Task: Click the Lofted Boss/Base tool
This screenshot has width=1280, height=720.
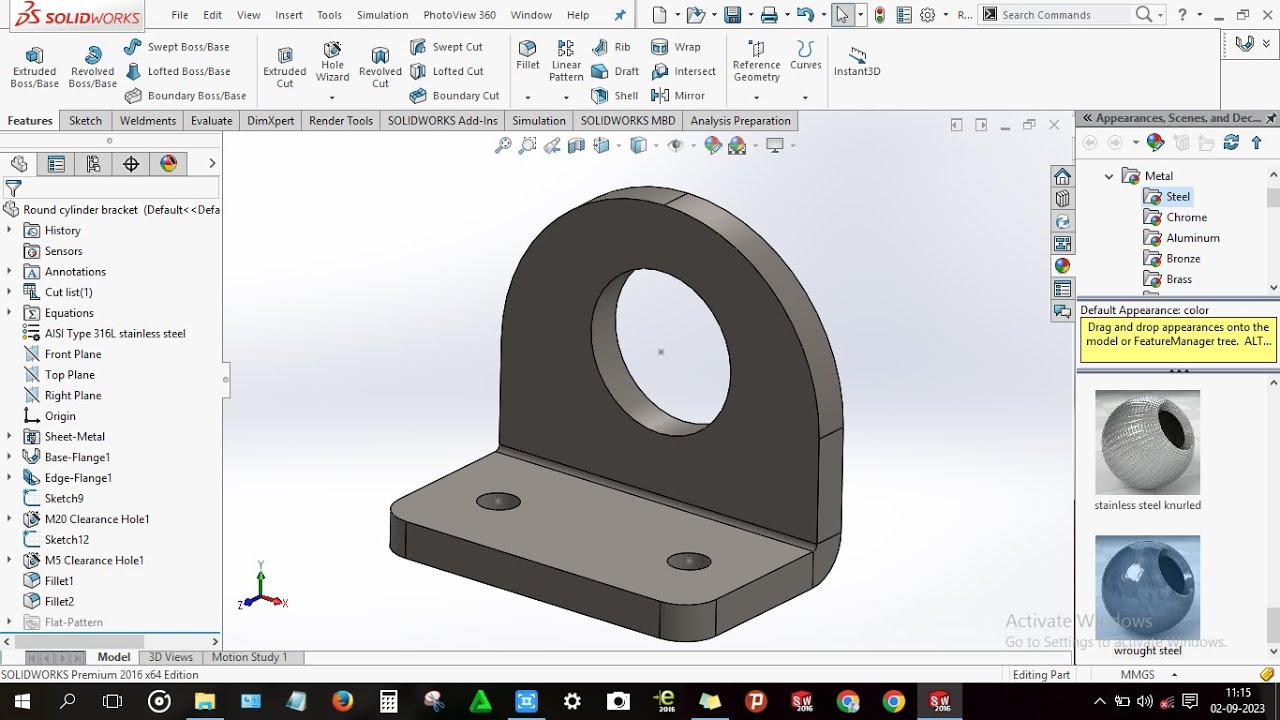Action: click(x=177, y=71)
